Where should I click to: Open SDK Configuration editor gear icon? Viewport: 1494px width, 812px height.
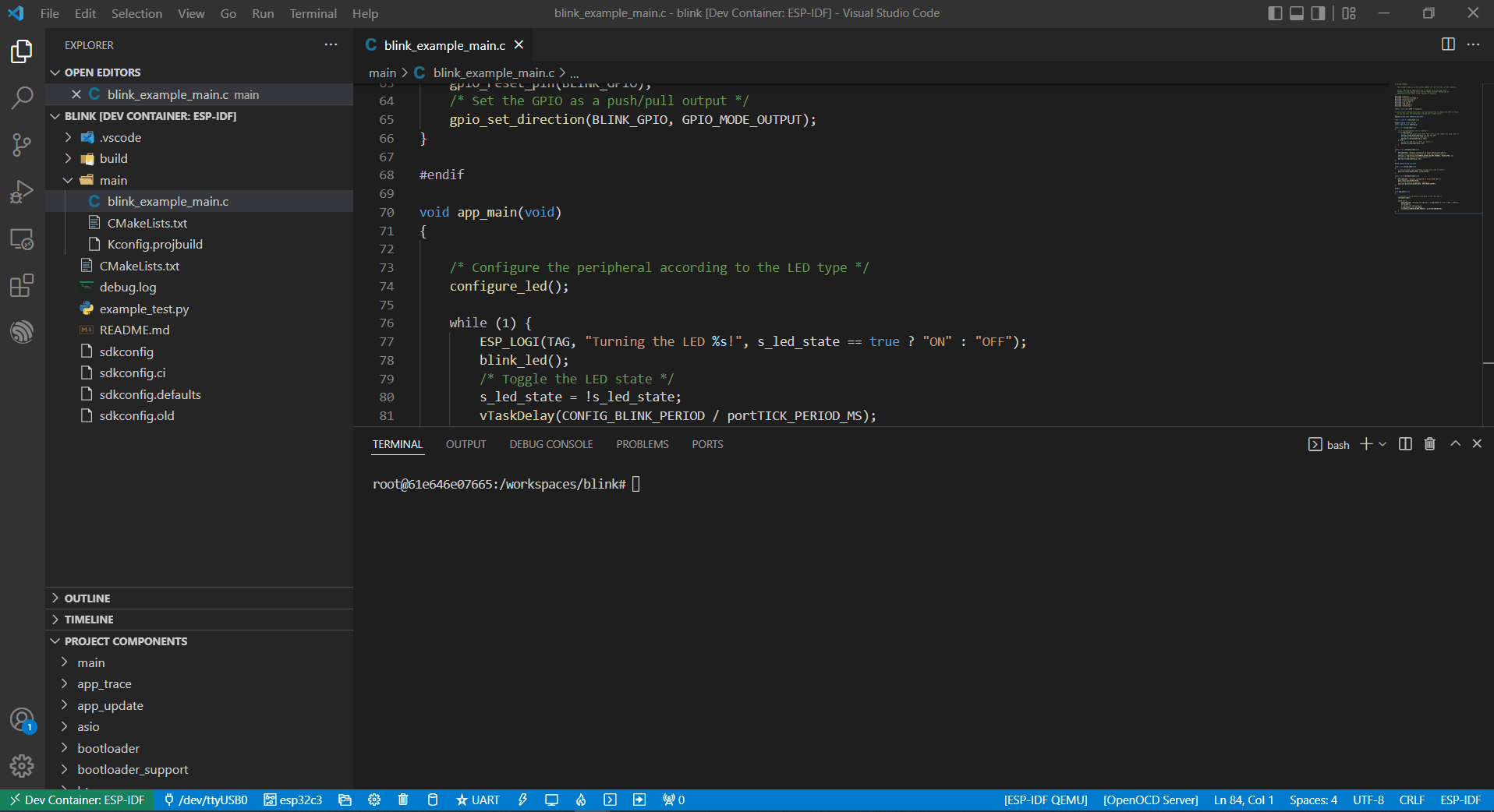374,800
